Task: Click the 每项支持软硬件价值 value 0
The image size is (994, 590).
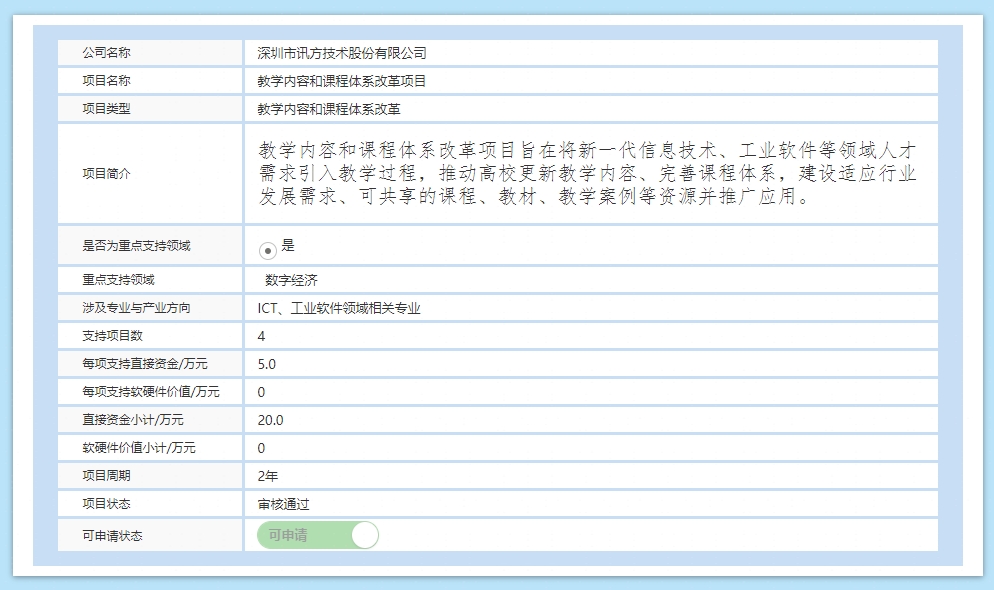Action: pyautogui.click(x=260, y=392)
